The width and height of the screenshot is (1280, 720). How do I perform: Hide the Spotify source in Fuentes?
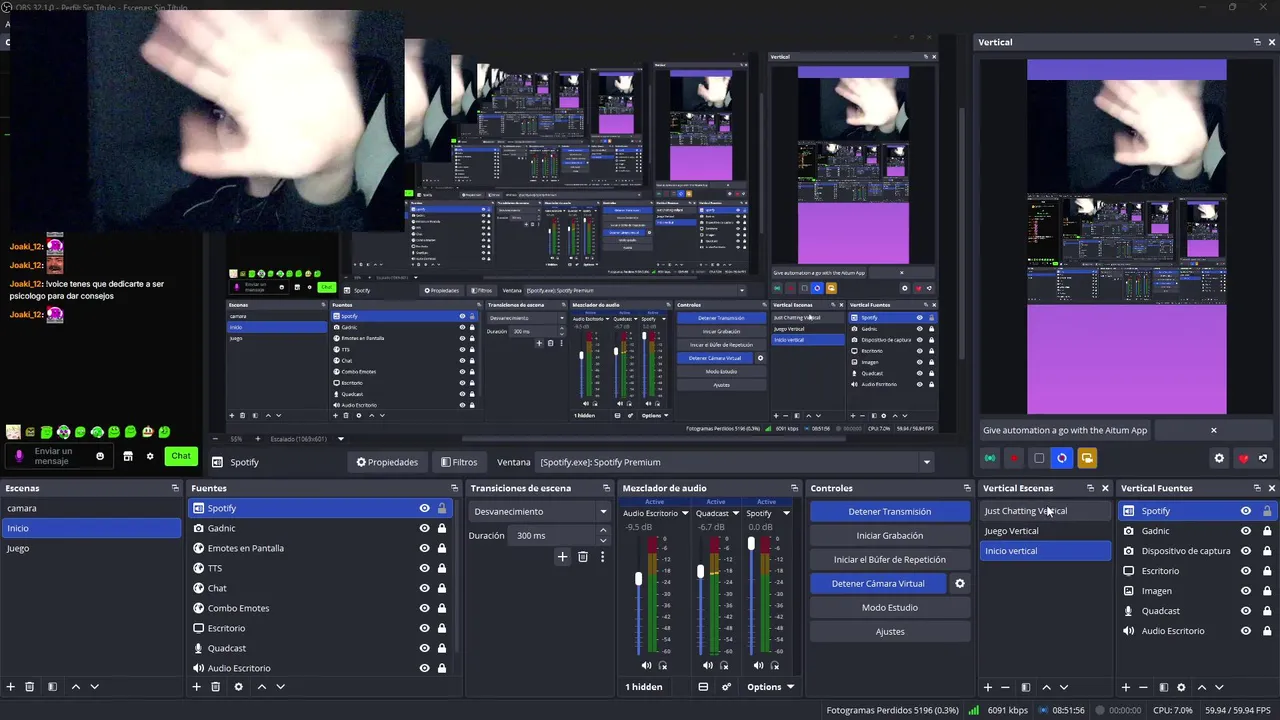click(424, 508)
